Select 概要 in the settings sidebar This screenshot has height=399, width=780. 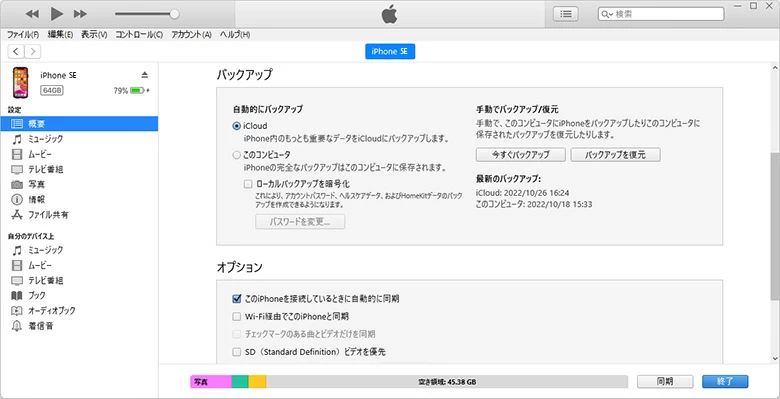coord(79,123)
